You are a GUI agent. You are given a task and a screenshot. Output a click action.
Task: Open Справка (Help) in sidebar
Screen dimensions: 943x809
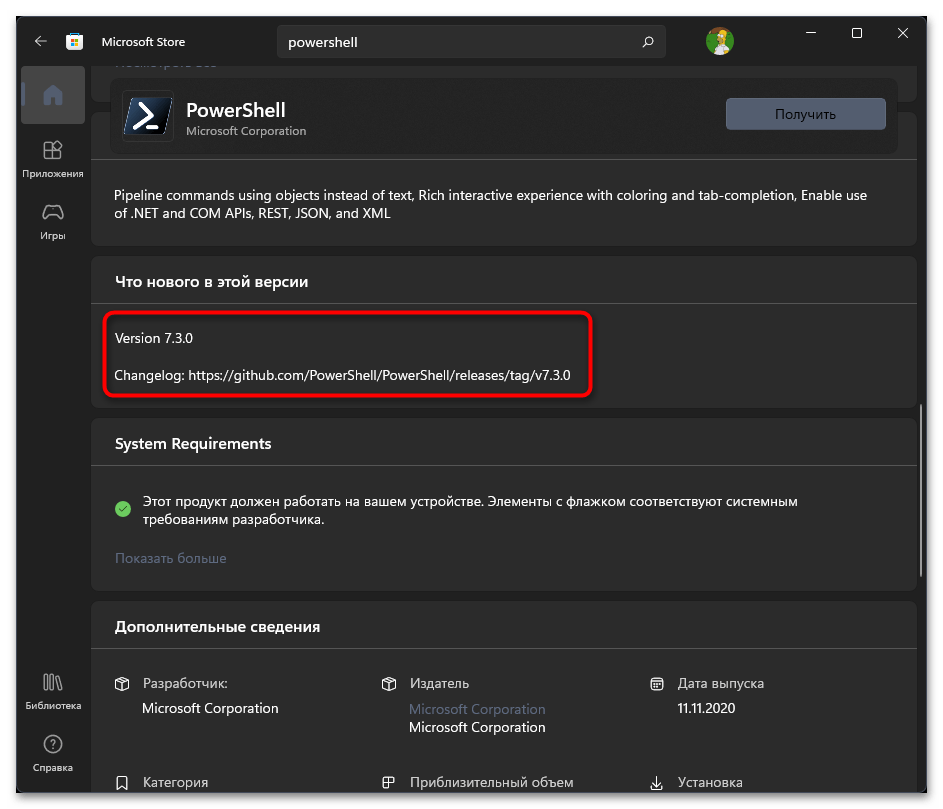coord(53,753)
